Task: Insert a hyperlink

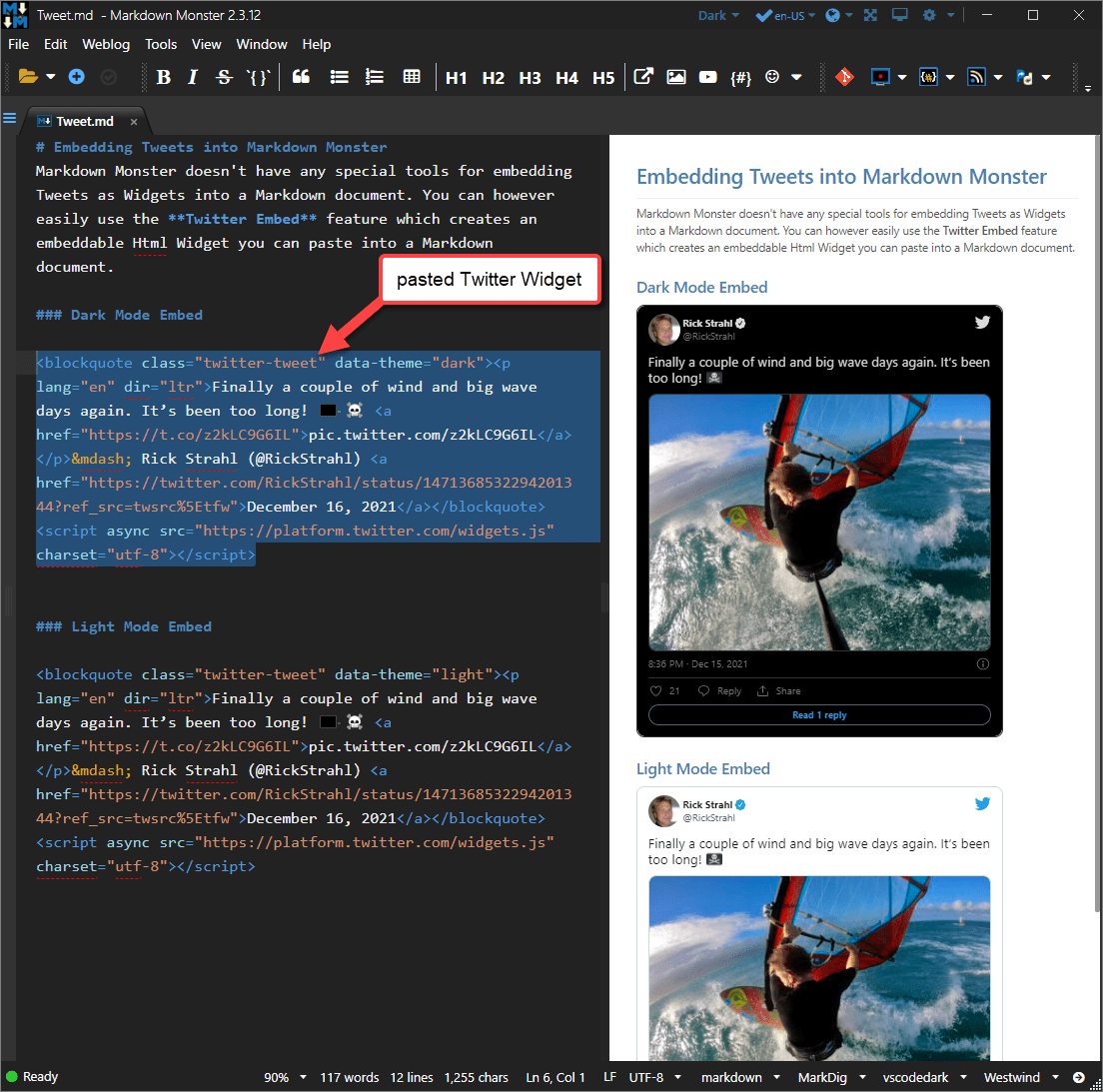Action: 643,77
